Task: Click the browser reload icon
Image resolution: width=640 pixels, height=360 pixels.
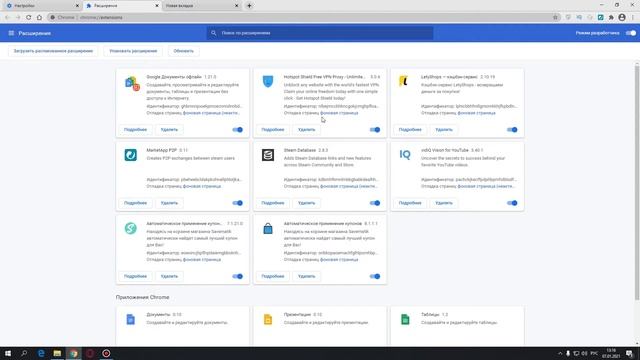Action: click(x=29, y=18)
